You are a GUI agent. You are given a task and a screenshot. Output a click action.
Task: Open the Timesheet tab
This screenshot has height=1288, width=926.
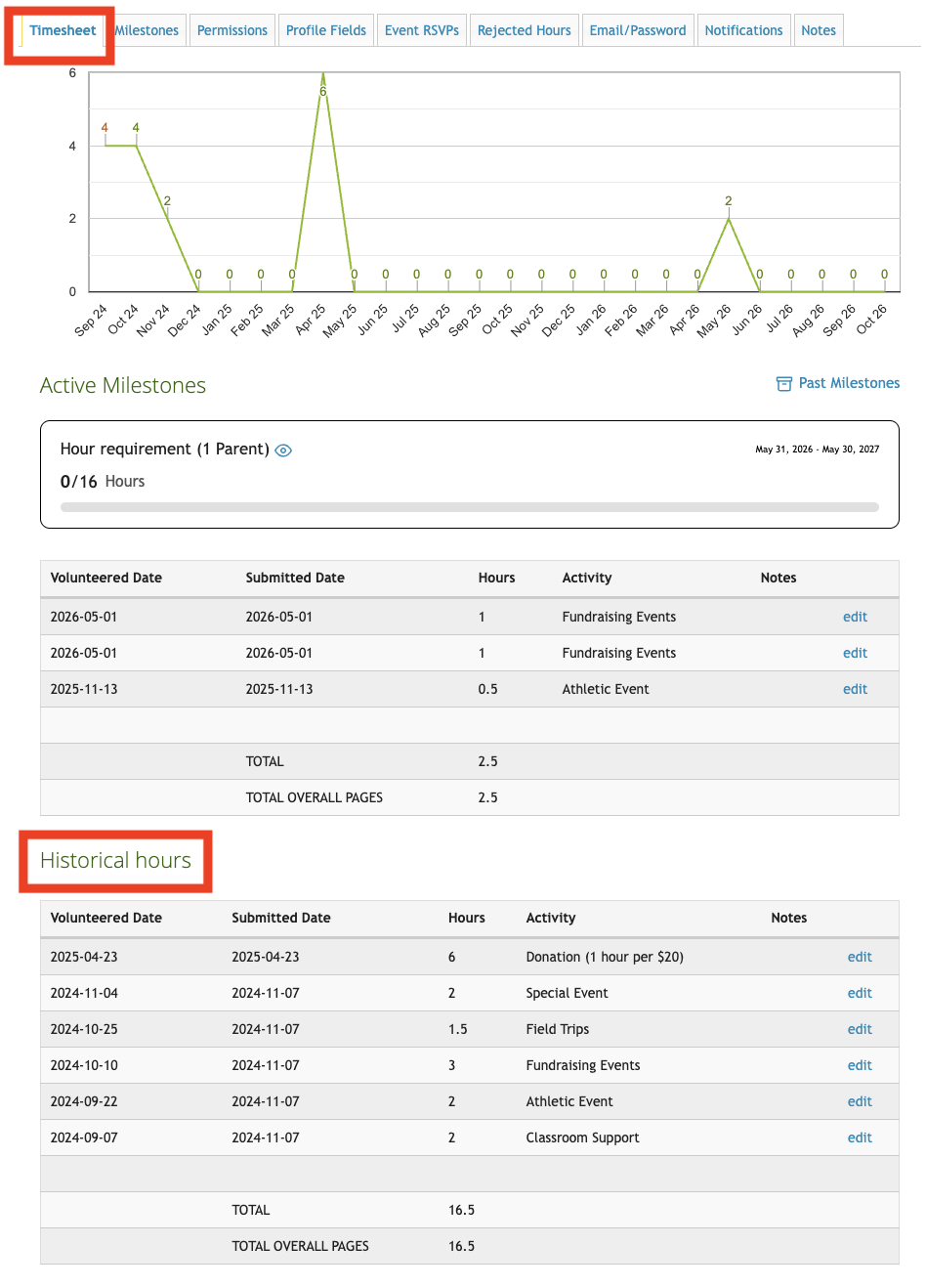pos(63,30)
